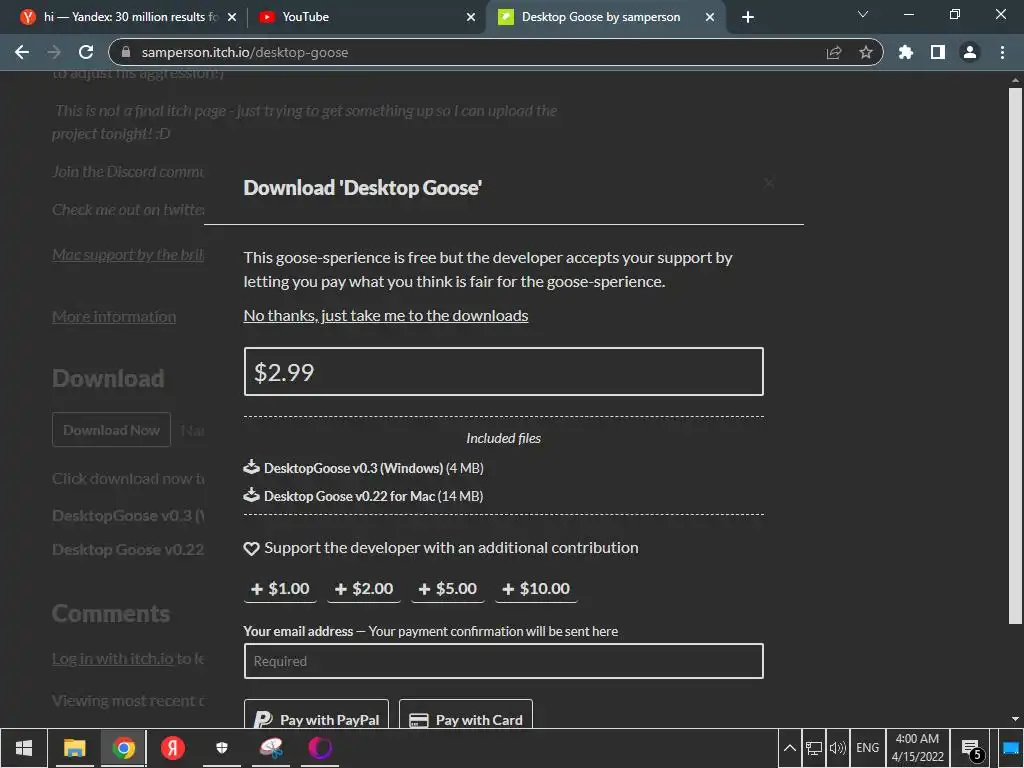Show hidden system tray icons
This screenshot has height=768, width=1024.
pos(790,748)
